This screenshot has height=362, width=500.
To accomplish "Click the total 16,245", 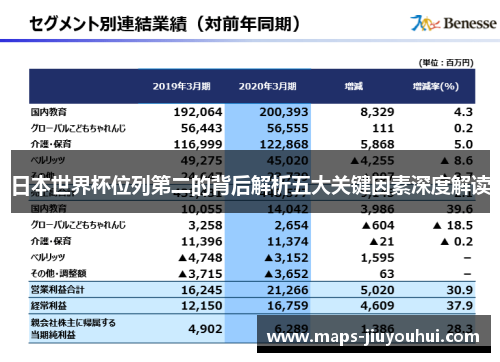I will (202, 290).
